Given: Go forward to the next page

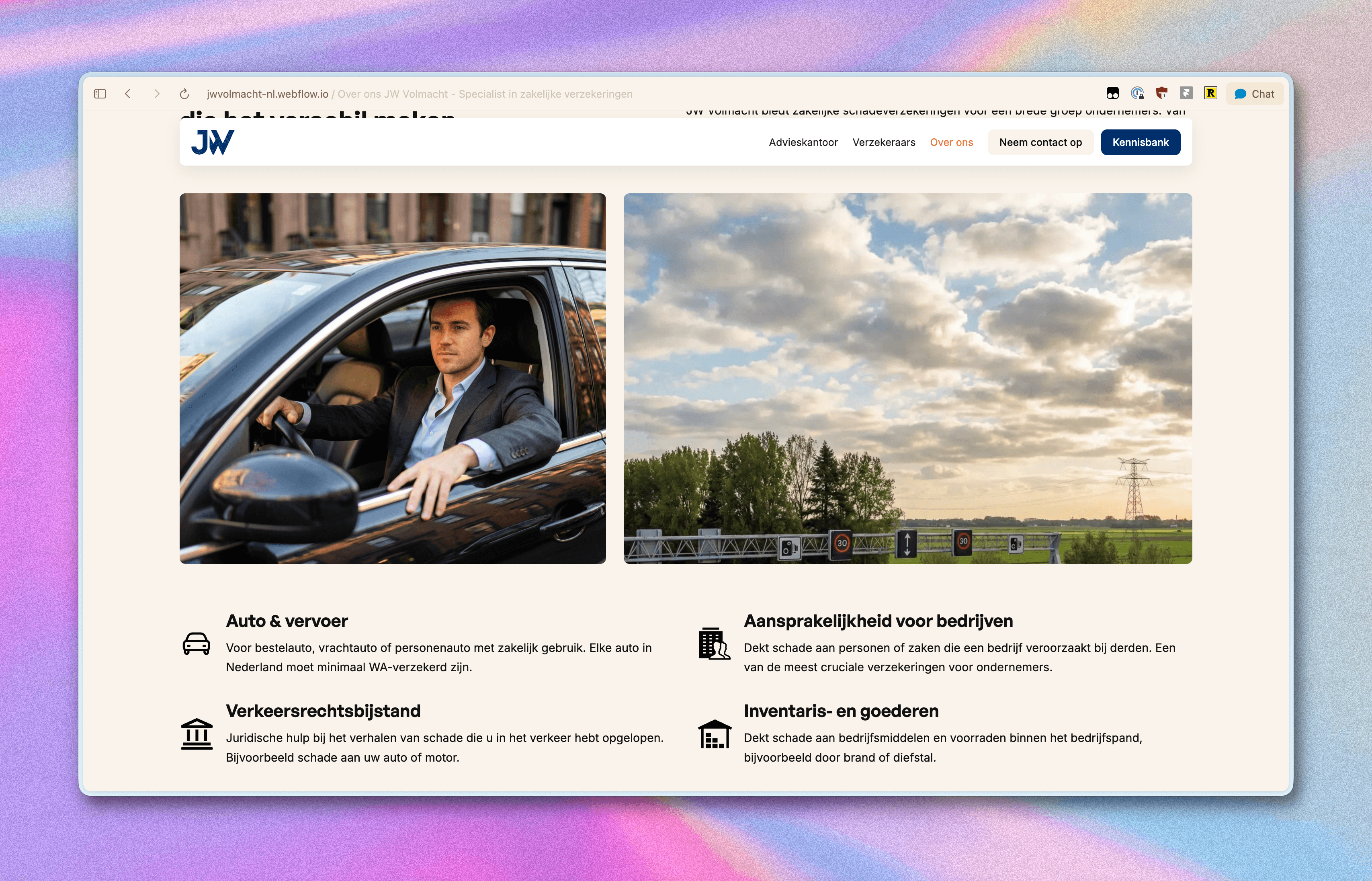Looking at the screenshot, I should click(157, 94).
